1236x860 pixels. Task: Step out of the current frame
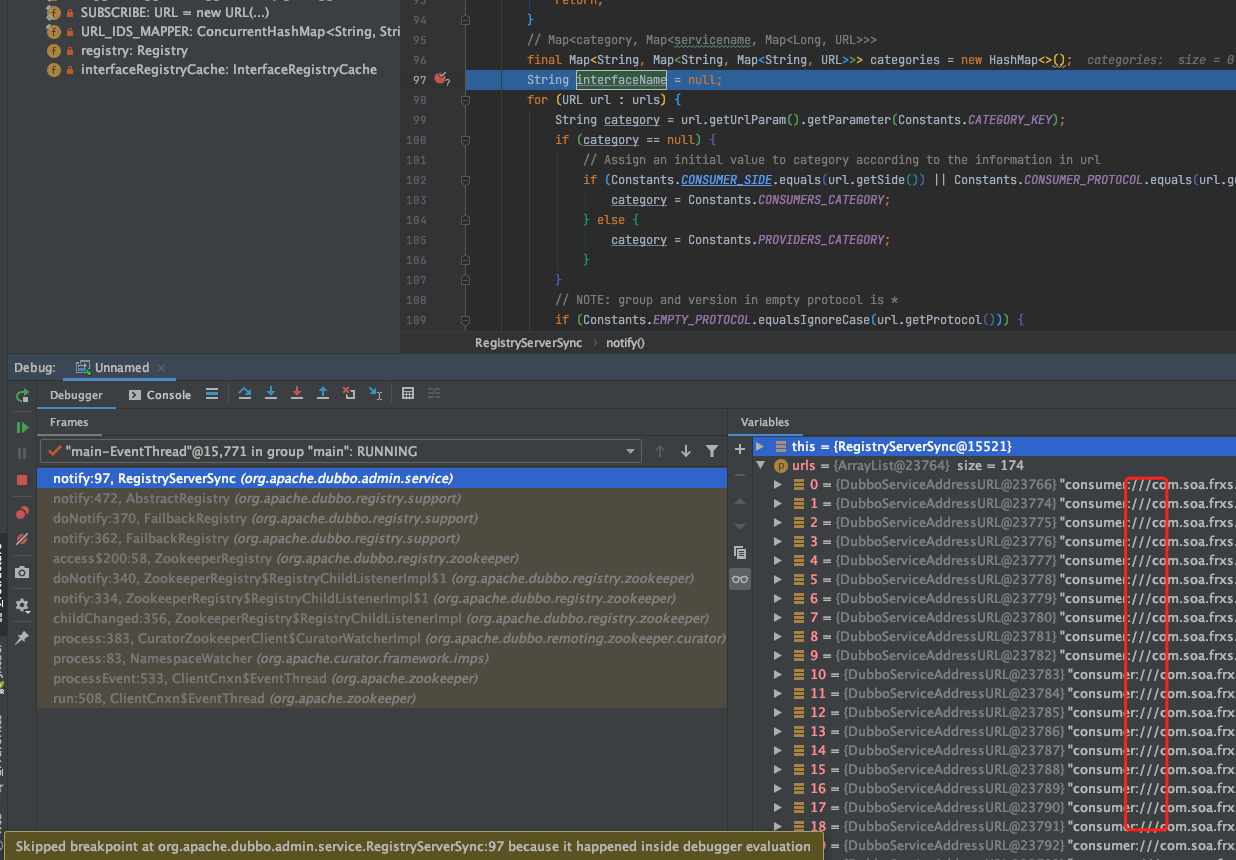(322, 393)
